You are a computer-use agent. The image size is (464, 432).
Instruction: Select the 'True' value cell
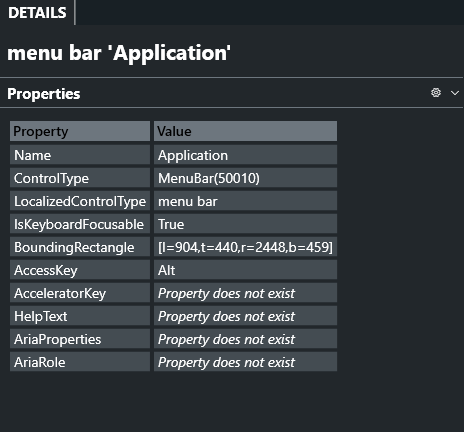click(245, 224)
